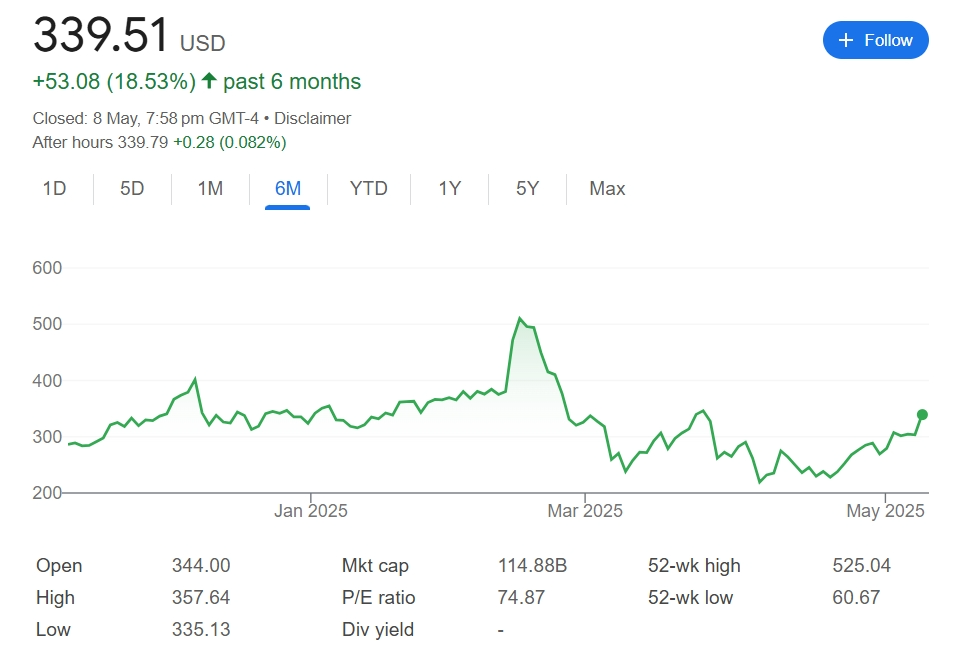The width and height of the screenshot is (976, 654).
Task: Open the YTD chart view
Action: click(x=368, y=189)
